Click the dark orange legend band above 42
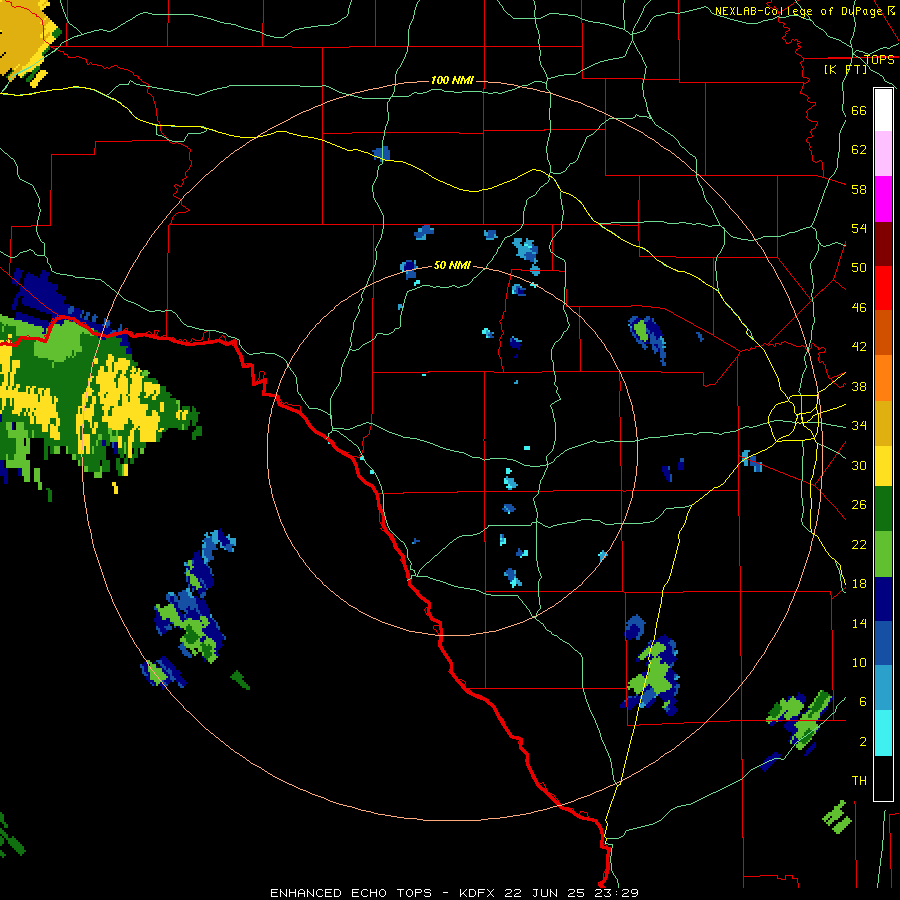The image size is (900, 900). [883, 333]
